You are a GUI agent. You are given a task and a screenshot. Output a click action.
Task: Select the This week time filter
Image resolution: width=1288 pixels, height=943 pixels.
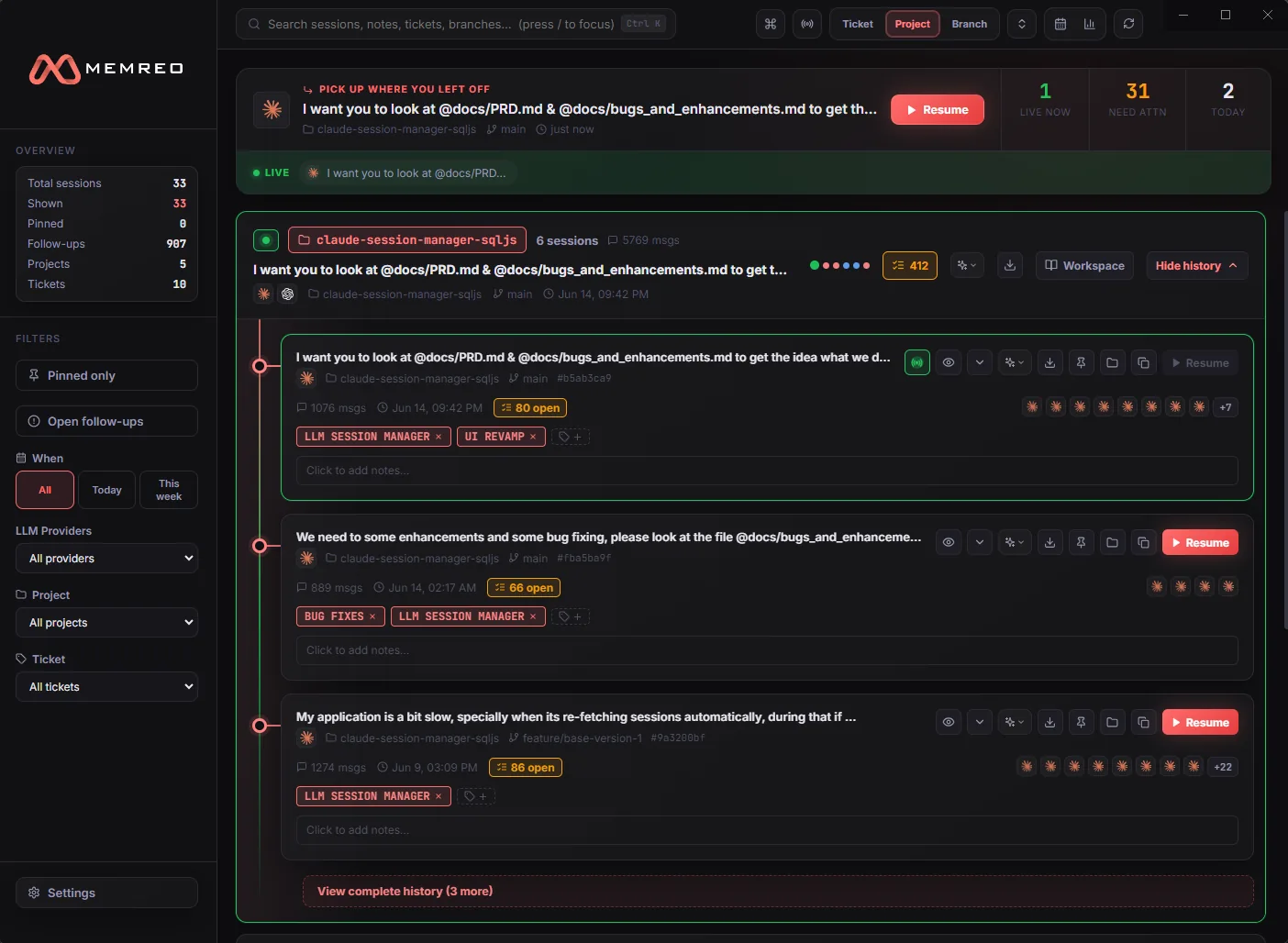pos(169,490)
